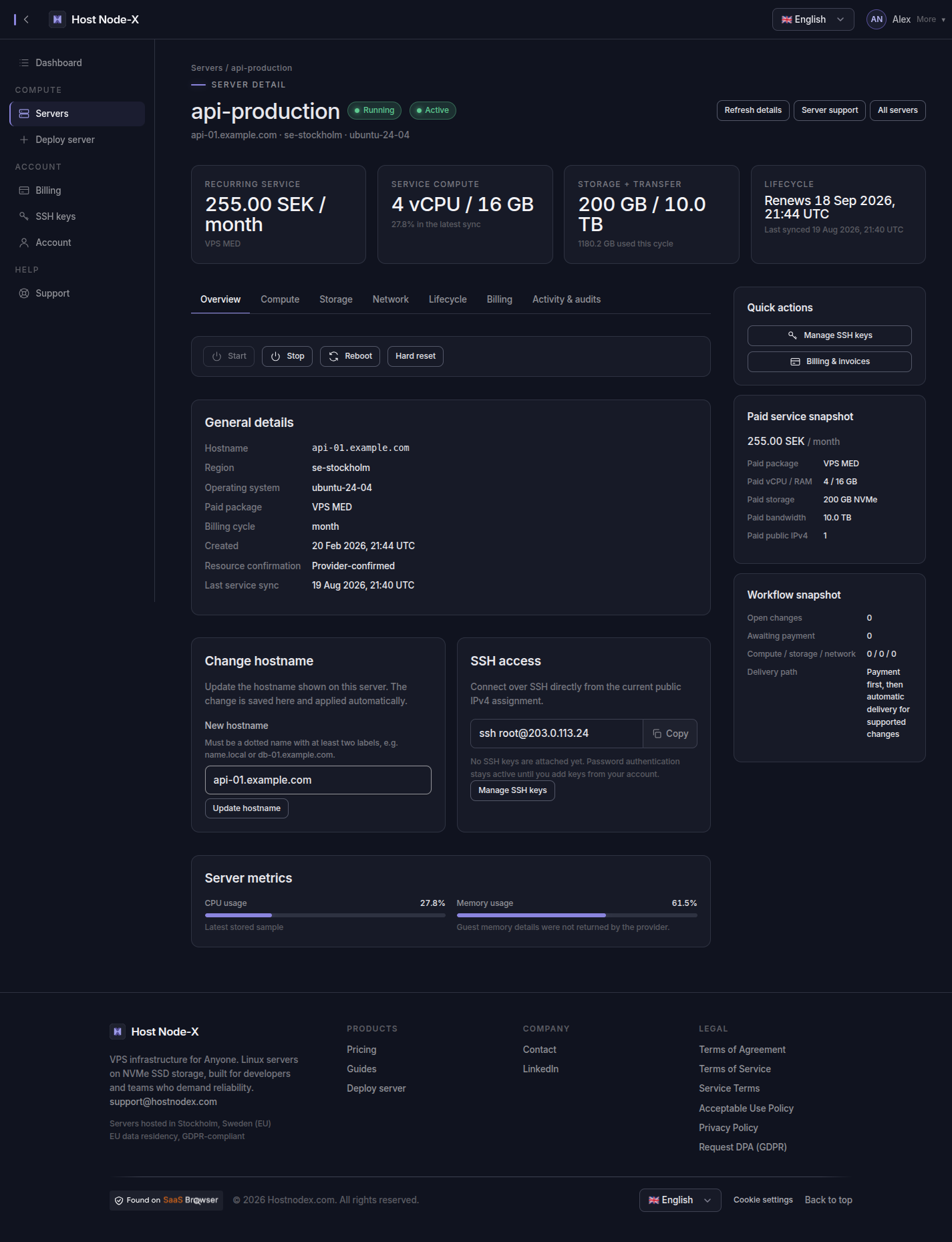Viewport: 952px width, 1242px height.
Task: Click the Memory usage progress bar
Action: pos(577,915)
